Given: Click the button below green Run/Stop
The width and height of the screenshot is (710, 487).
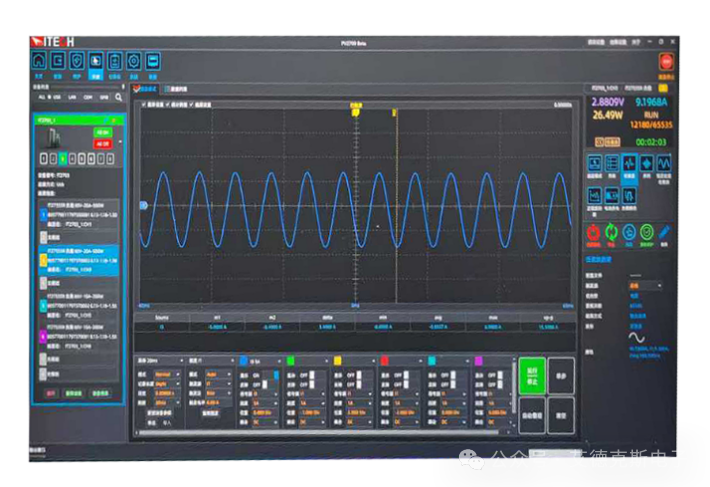Looking at the screenshot, I should tap(532, 415).
